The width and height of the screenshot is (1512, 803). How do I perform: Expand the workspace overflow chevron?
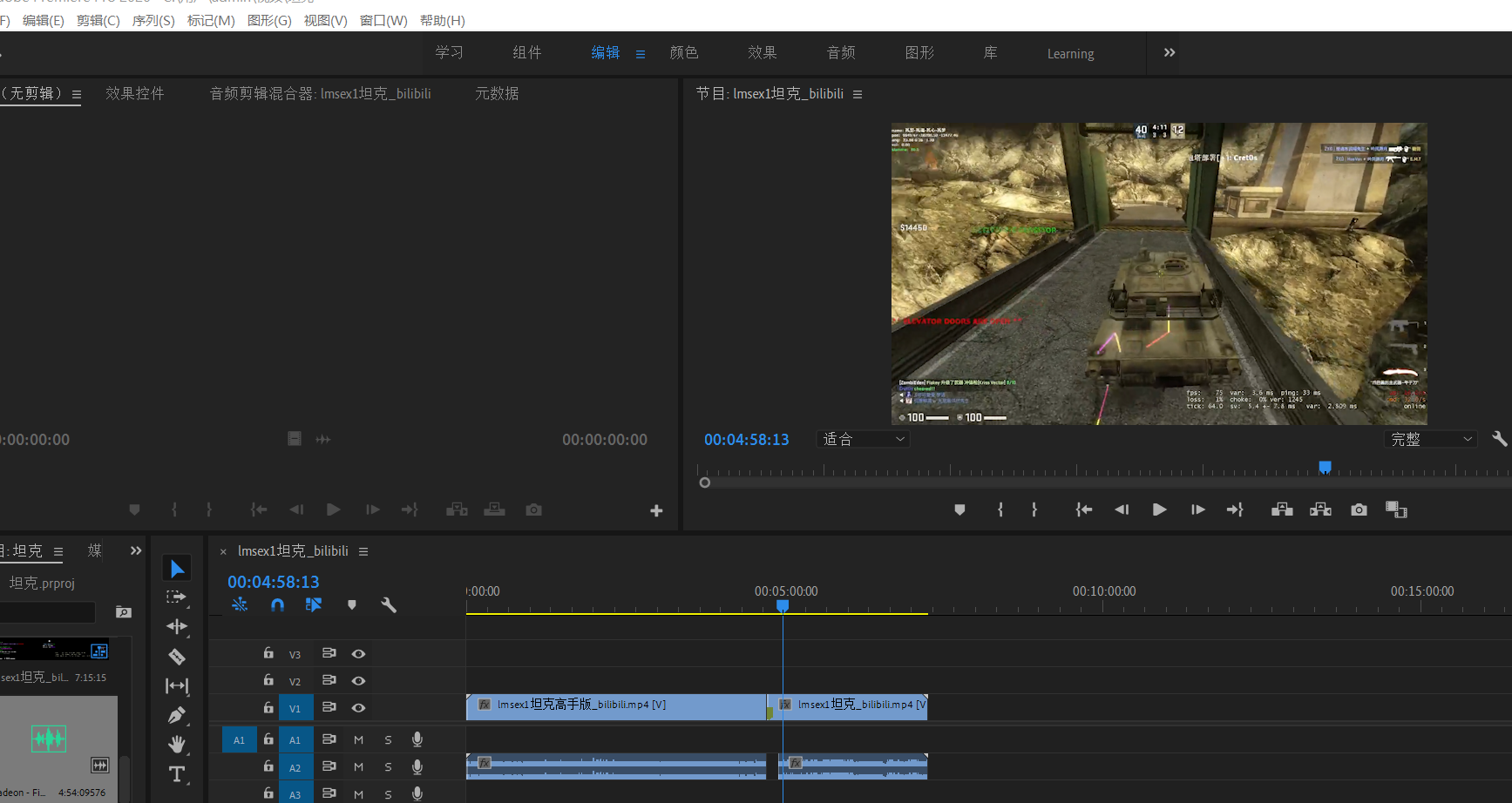(x=1170, y=53)
